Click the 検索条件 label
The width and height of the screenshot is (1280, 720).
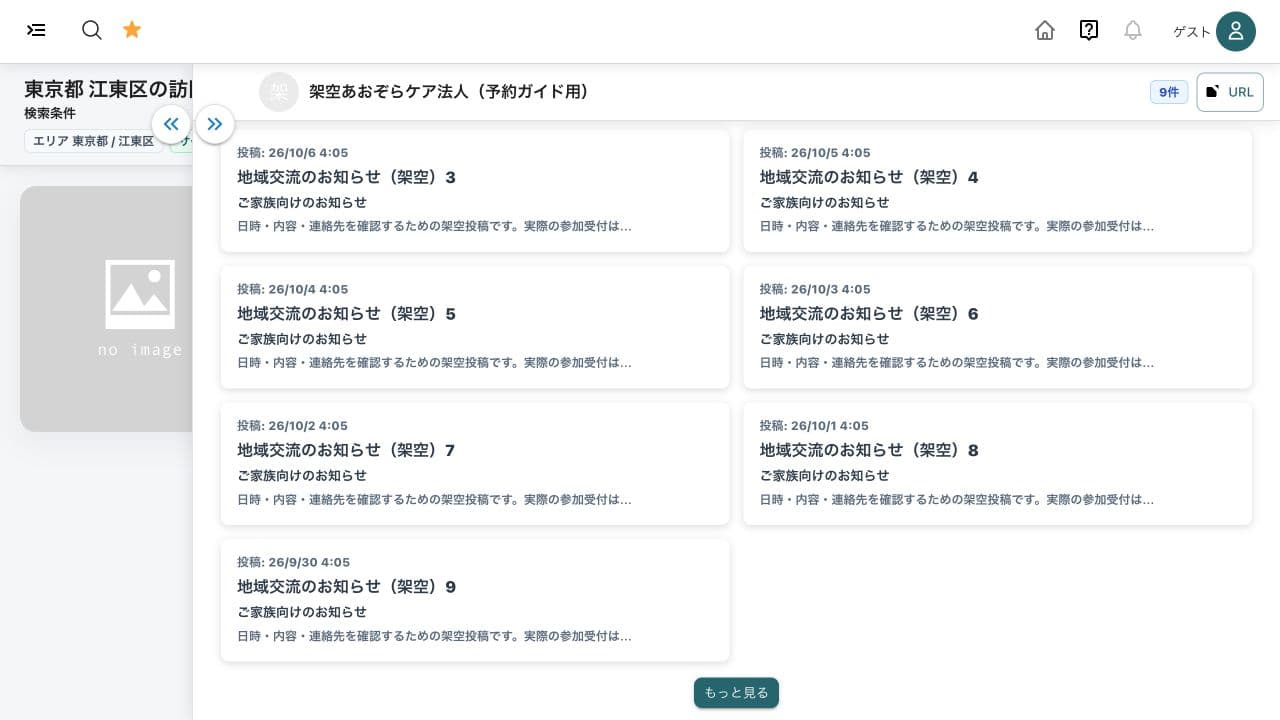point(50,113)
